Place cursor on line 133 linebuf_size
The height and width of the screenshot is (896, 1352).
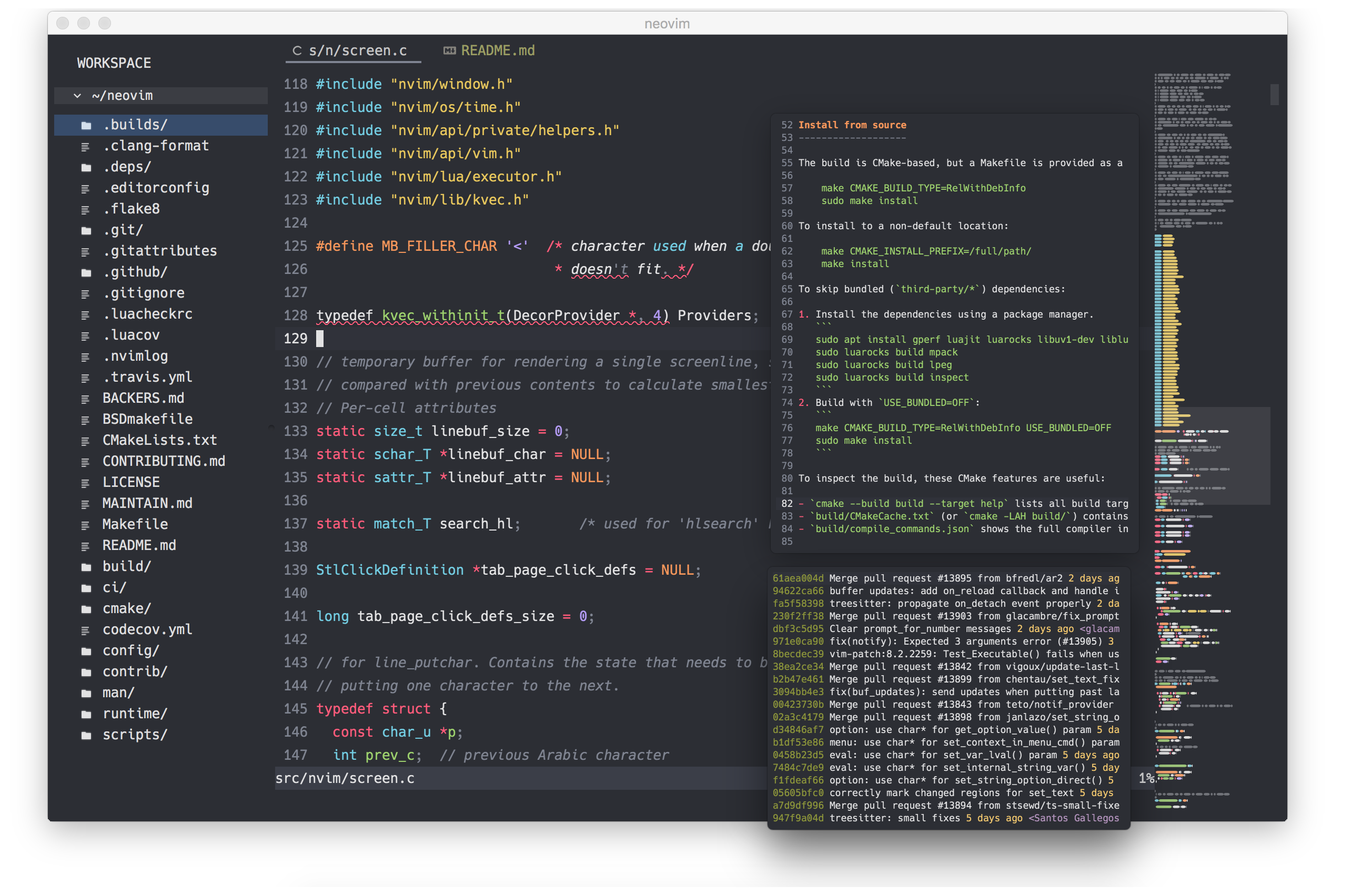(x=480, y=431)
